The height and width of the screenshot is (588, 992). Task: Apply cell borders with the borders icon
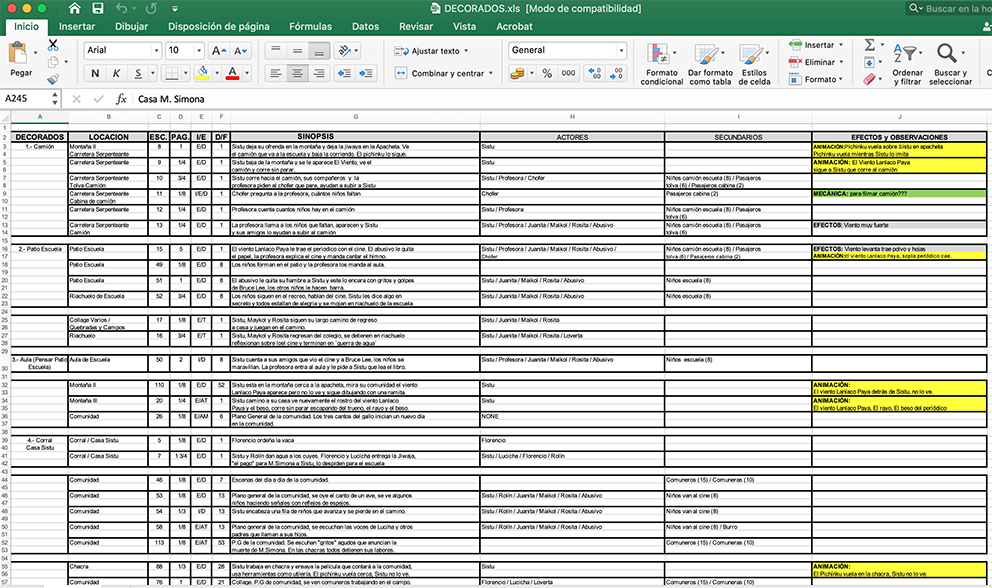click(171, 73)
